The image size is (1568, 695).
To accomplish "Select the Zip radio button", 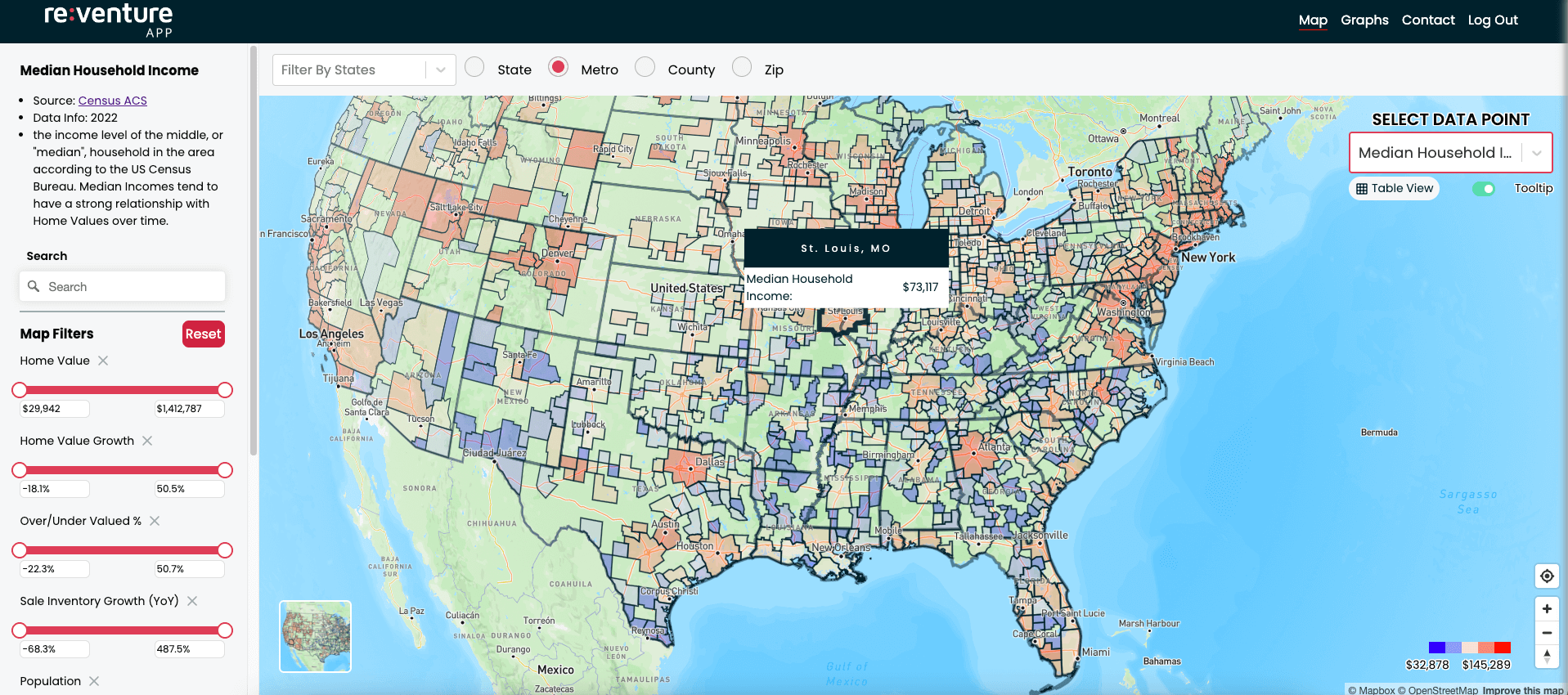I will (x=742, y=67).
